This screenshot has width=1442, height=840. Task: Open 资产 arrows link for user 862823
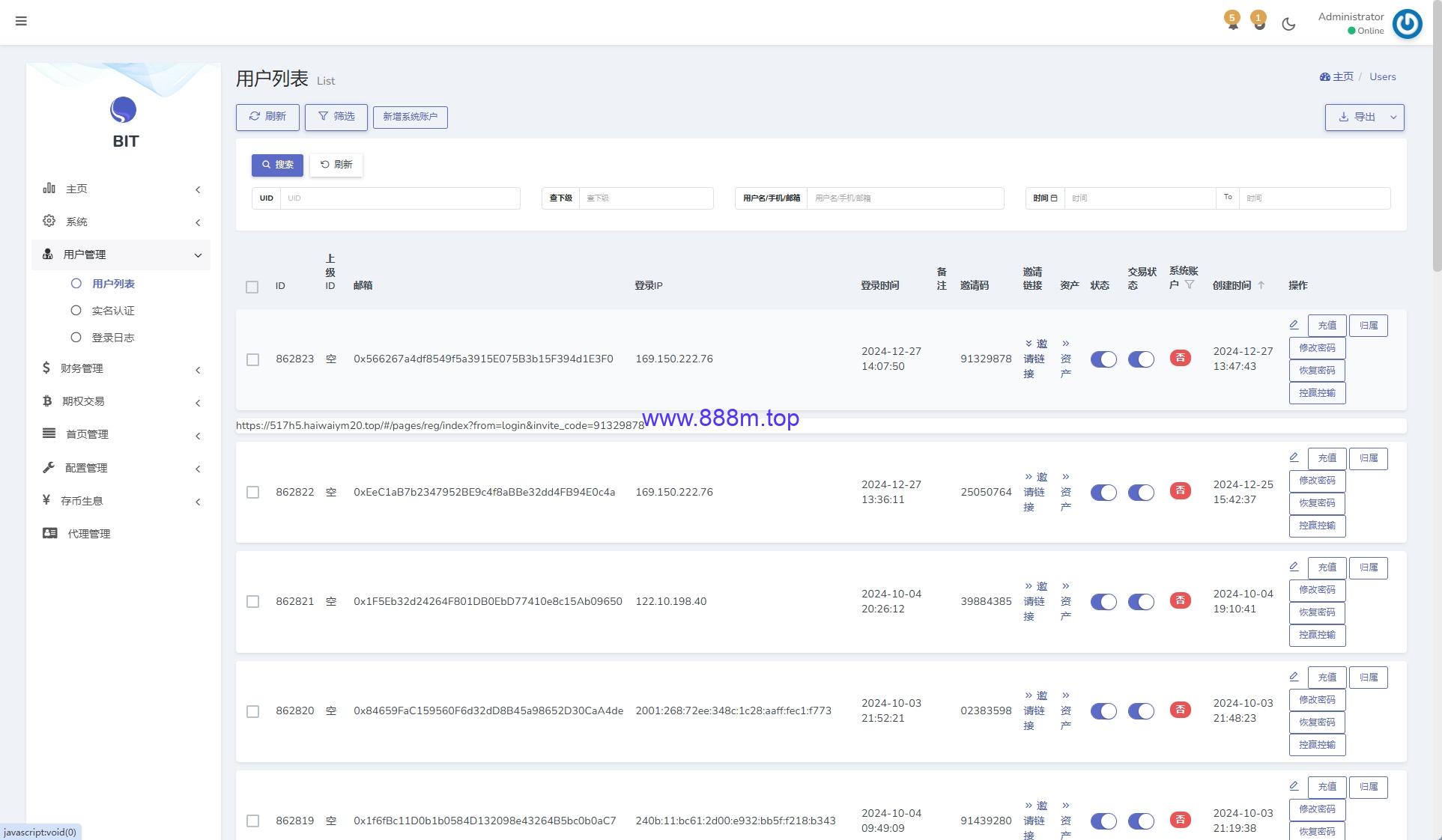point(1066,359)
